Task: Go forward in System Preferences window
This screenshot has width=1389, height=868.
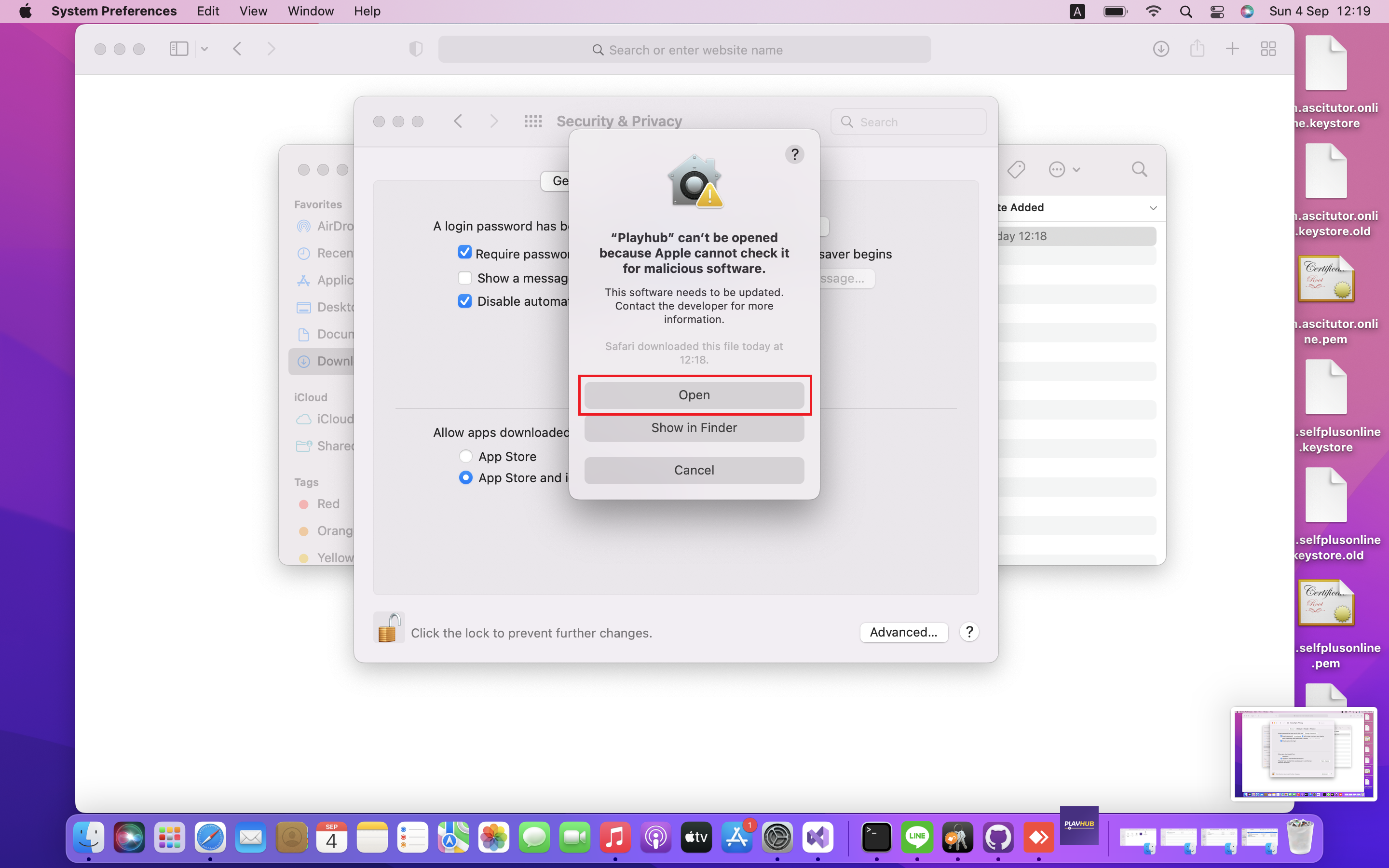Action: [x=493, y=121]
